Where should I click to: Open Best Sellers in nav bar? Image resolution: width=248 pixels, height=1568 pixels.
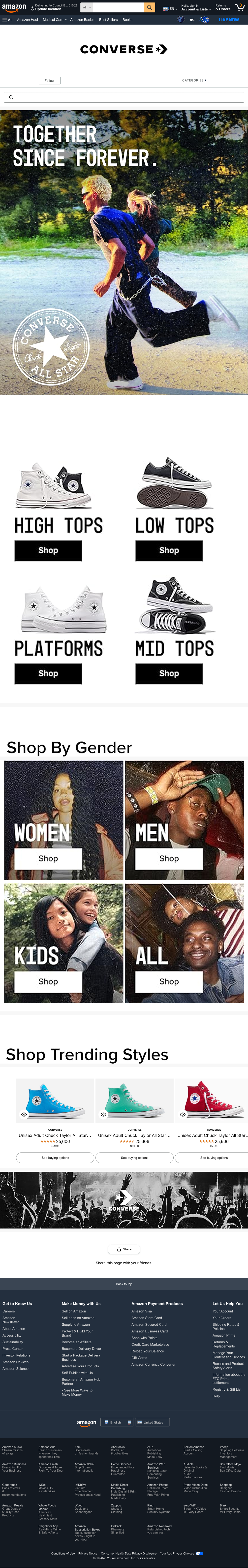tap(108, 19)
